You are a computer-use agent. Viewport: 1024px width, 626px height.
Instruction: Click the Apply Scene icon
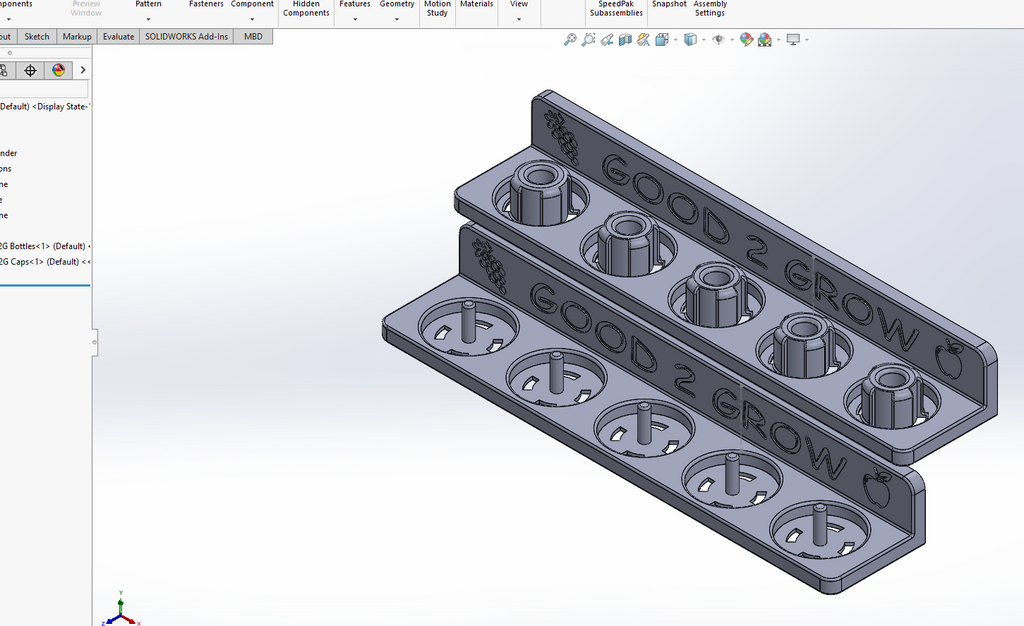(765, 40)
